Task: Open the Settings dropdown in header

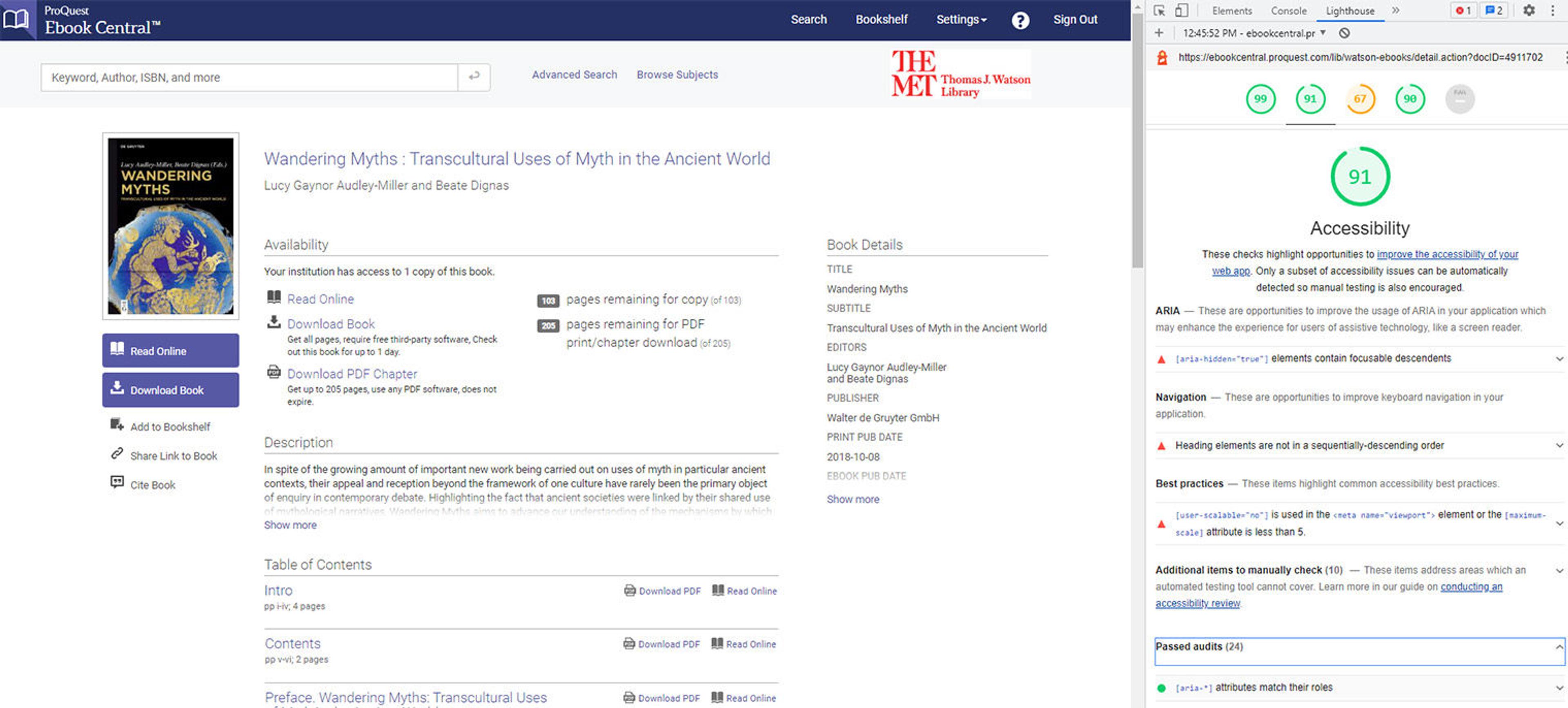Action: (x=960, y=20)
